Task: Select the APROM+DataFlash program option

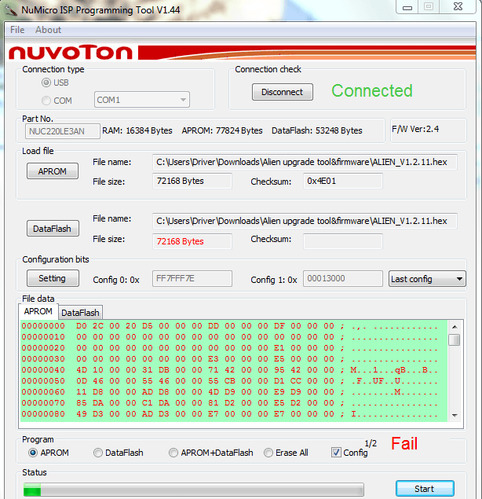Action: click(173, 453)
